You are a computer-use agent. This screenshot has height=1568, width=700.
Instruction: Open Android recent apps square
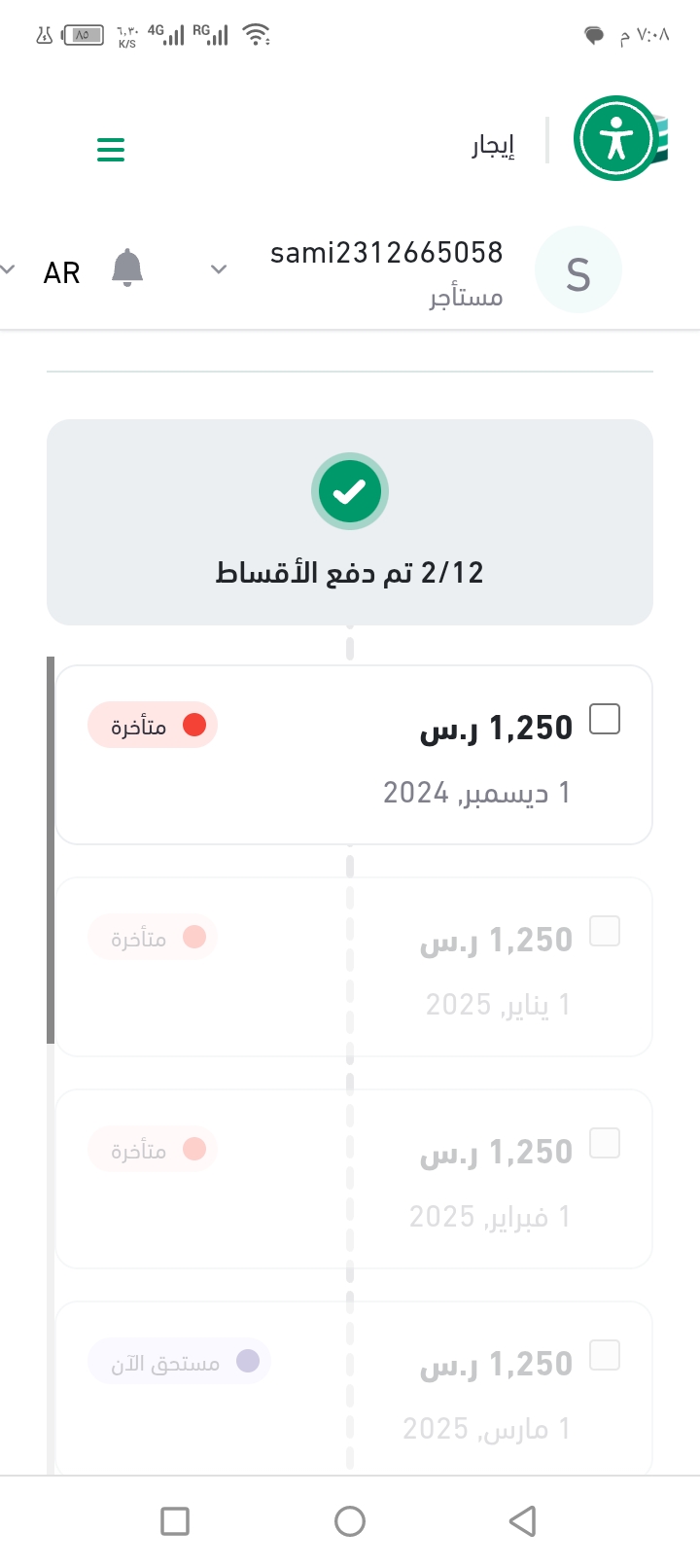click(175, 1520)
